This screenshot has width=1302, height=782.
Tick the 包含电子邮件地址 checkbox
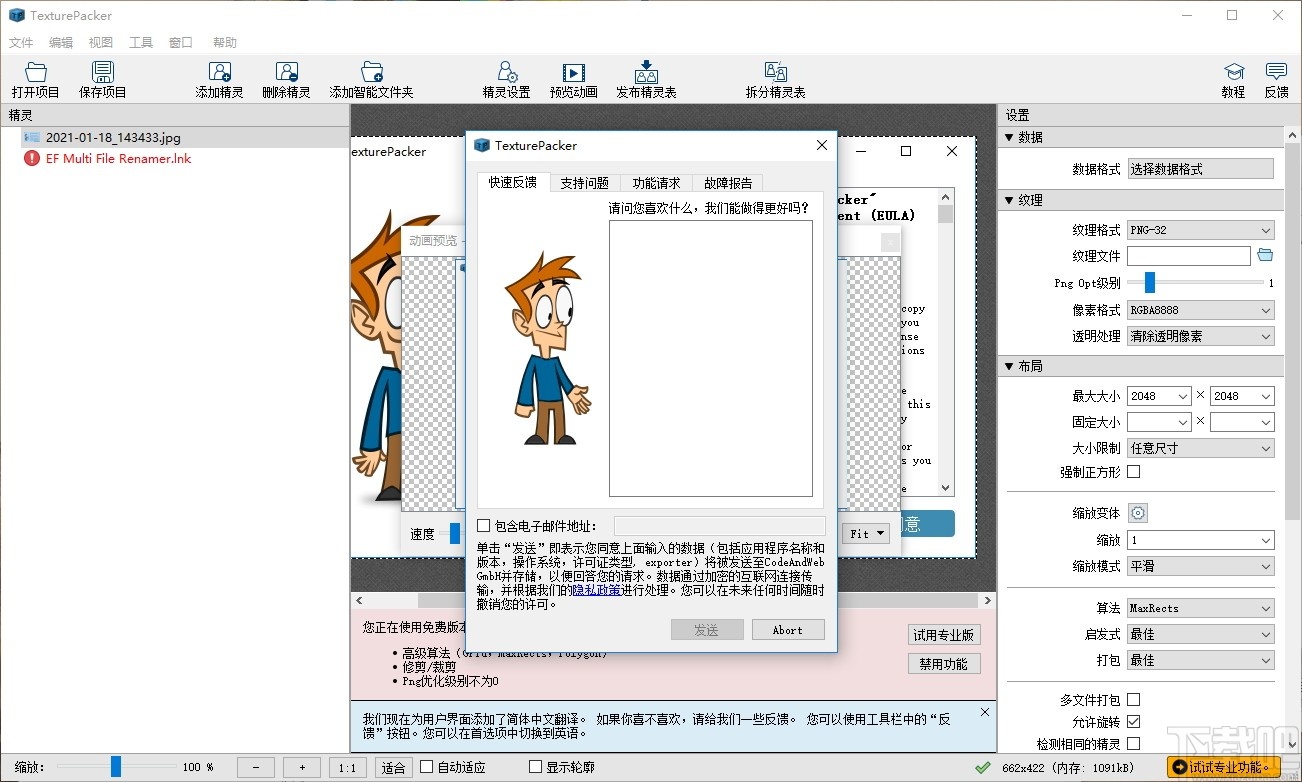484,526
